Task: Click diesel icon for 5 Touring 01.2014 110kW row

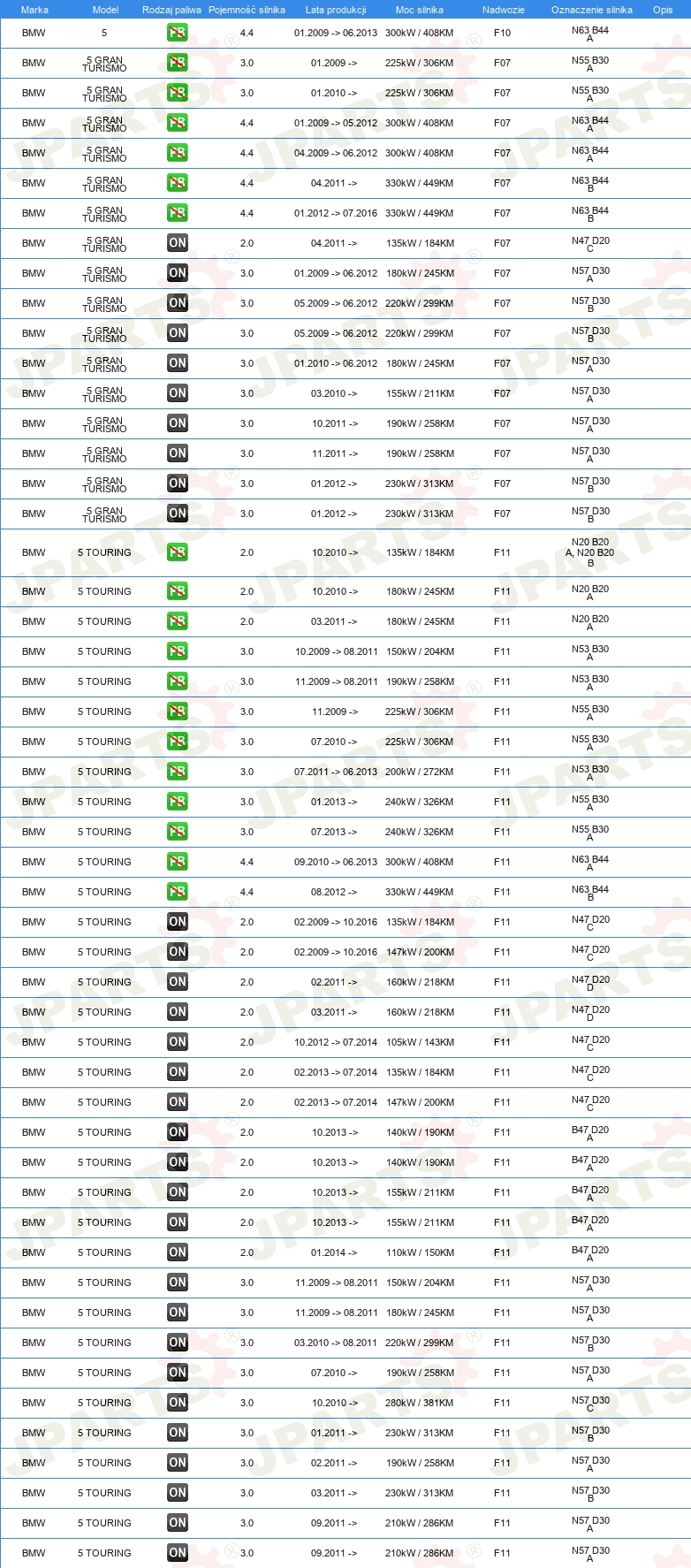Action: 177,1252
